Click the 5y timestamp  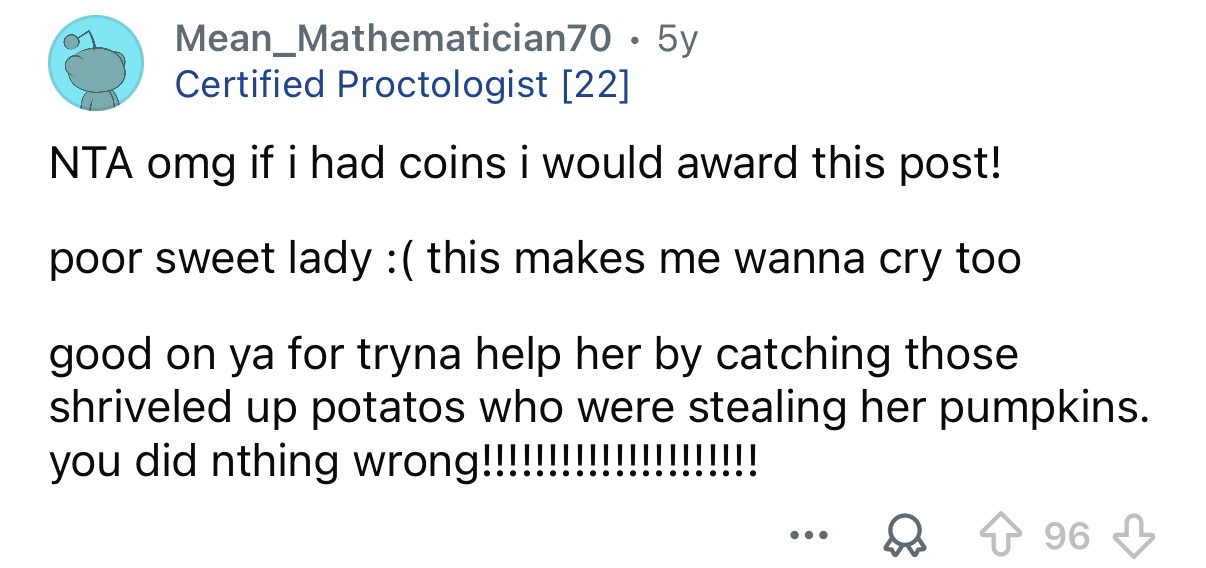[677, 39]
